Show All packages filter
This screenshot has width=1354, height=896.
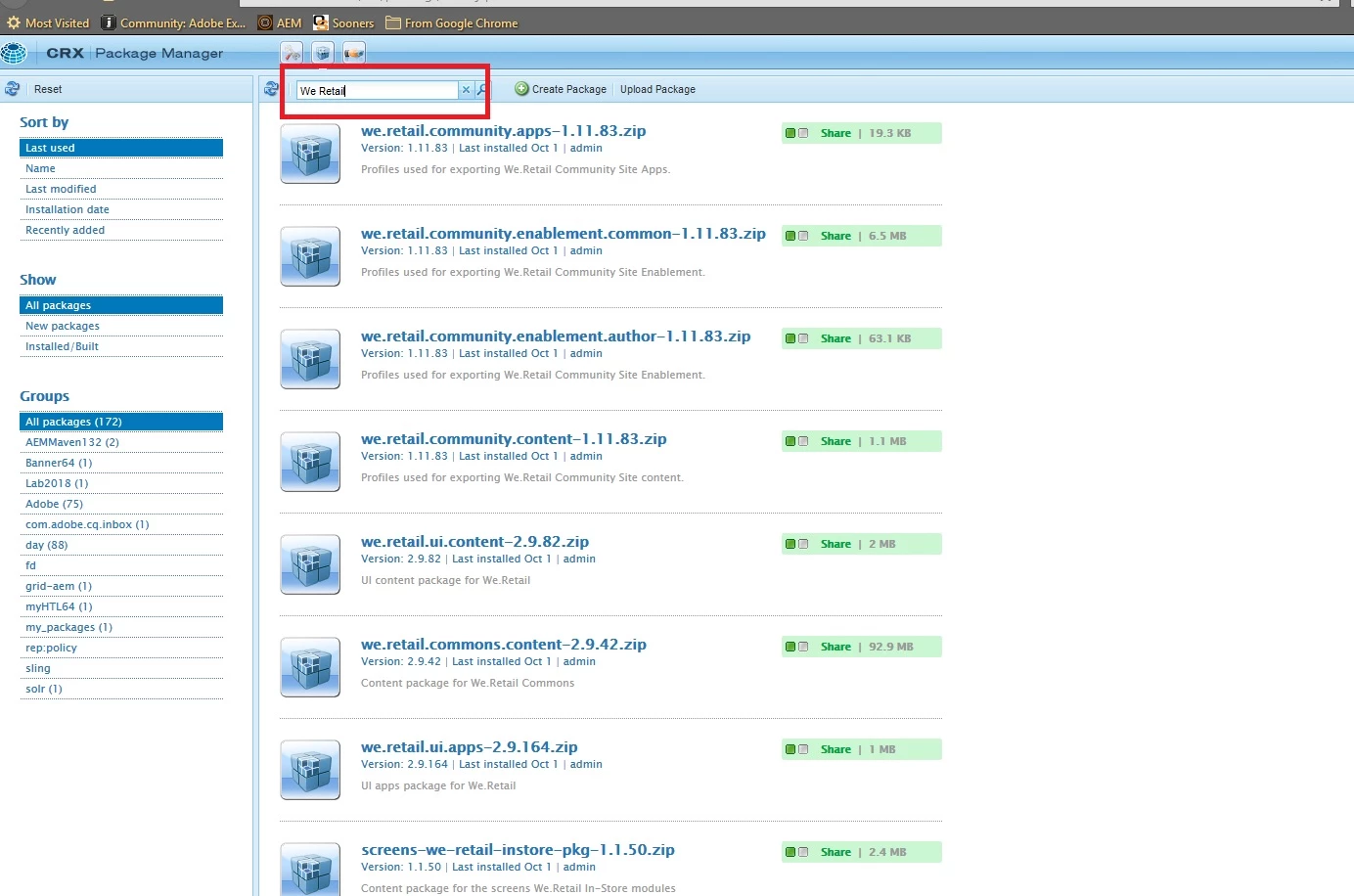(121, 305)
